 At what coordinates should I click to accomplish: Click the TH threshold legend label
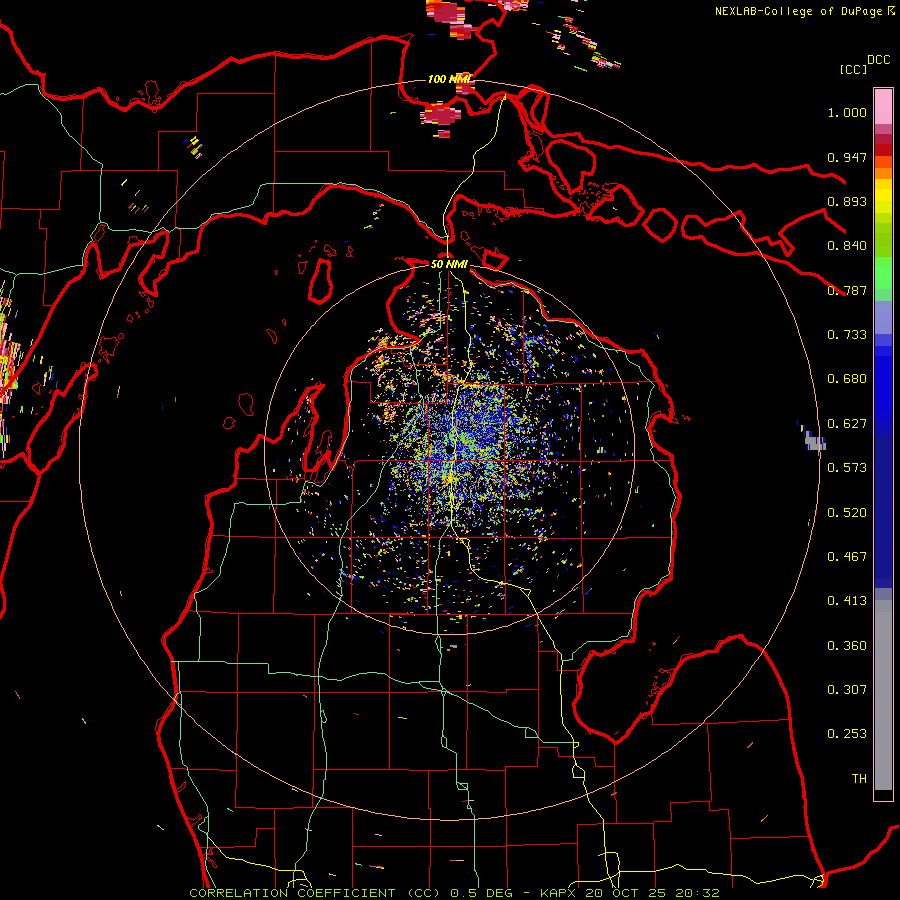pos(859,779)
